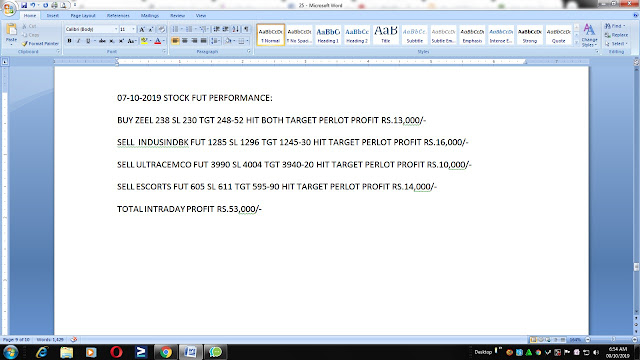Image resolution: width=640 pixels, height=360 pixels.
Task: Increase indent icon
Action: tap(225, 29)
